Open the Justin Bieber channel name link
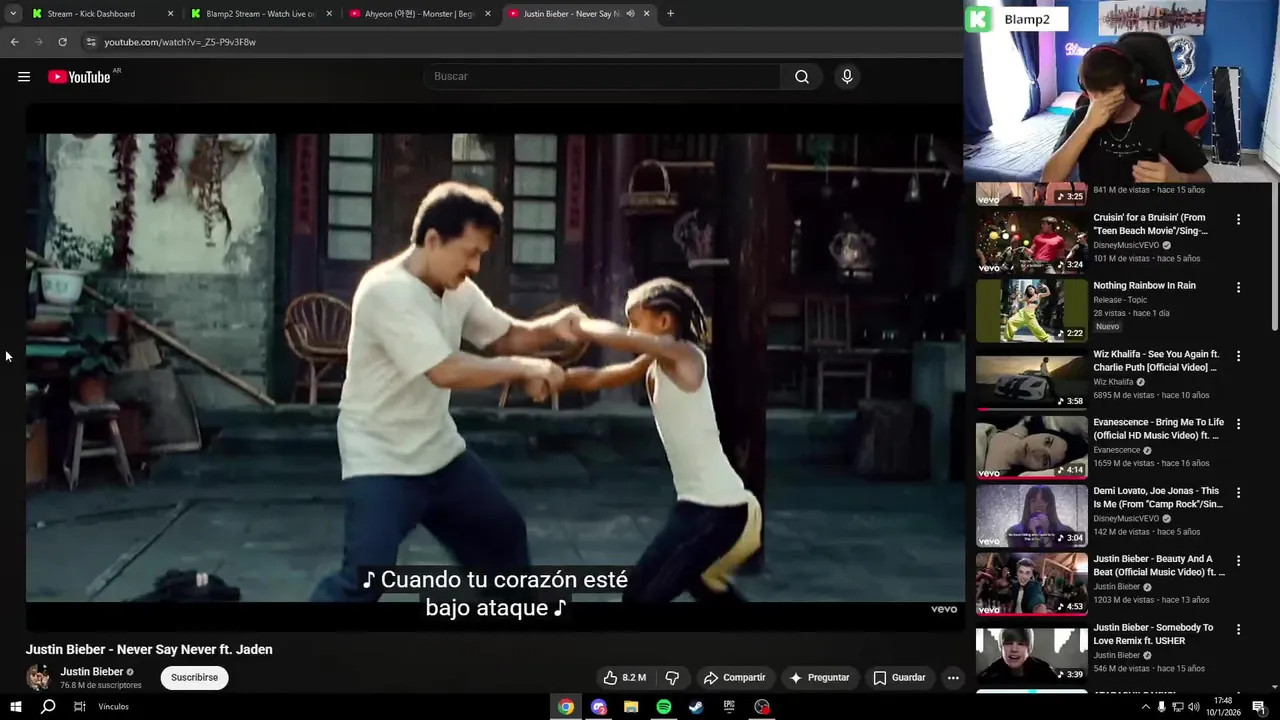Viewport: 1280px width, 720px height. [x=92, y=672]
